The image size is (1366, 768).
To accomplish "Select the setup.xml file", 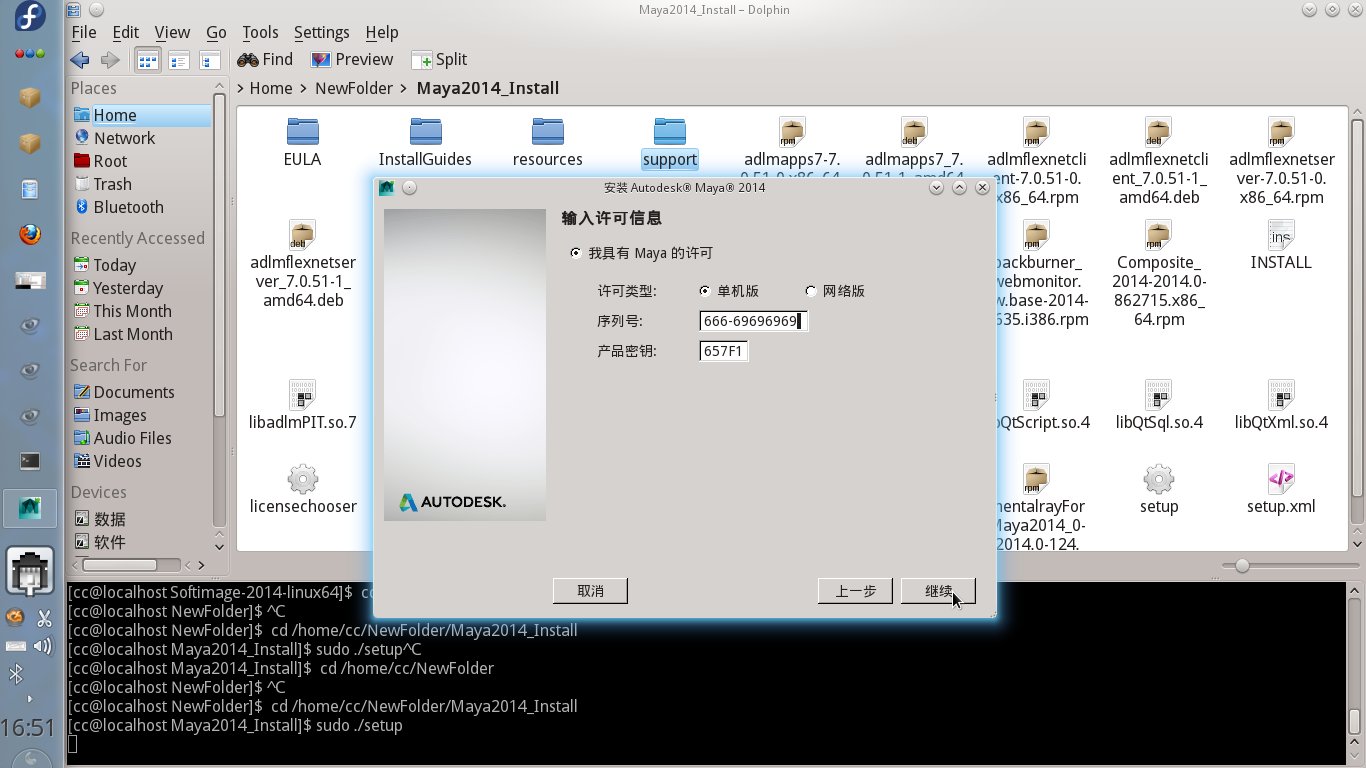I will (x=1281, y=489).
